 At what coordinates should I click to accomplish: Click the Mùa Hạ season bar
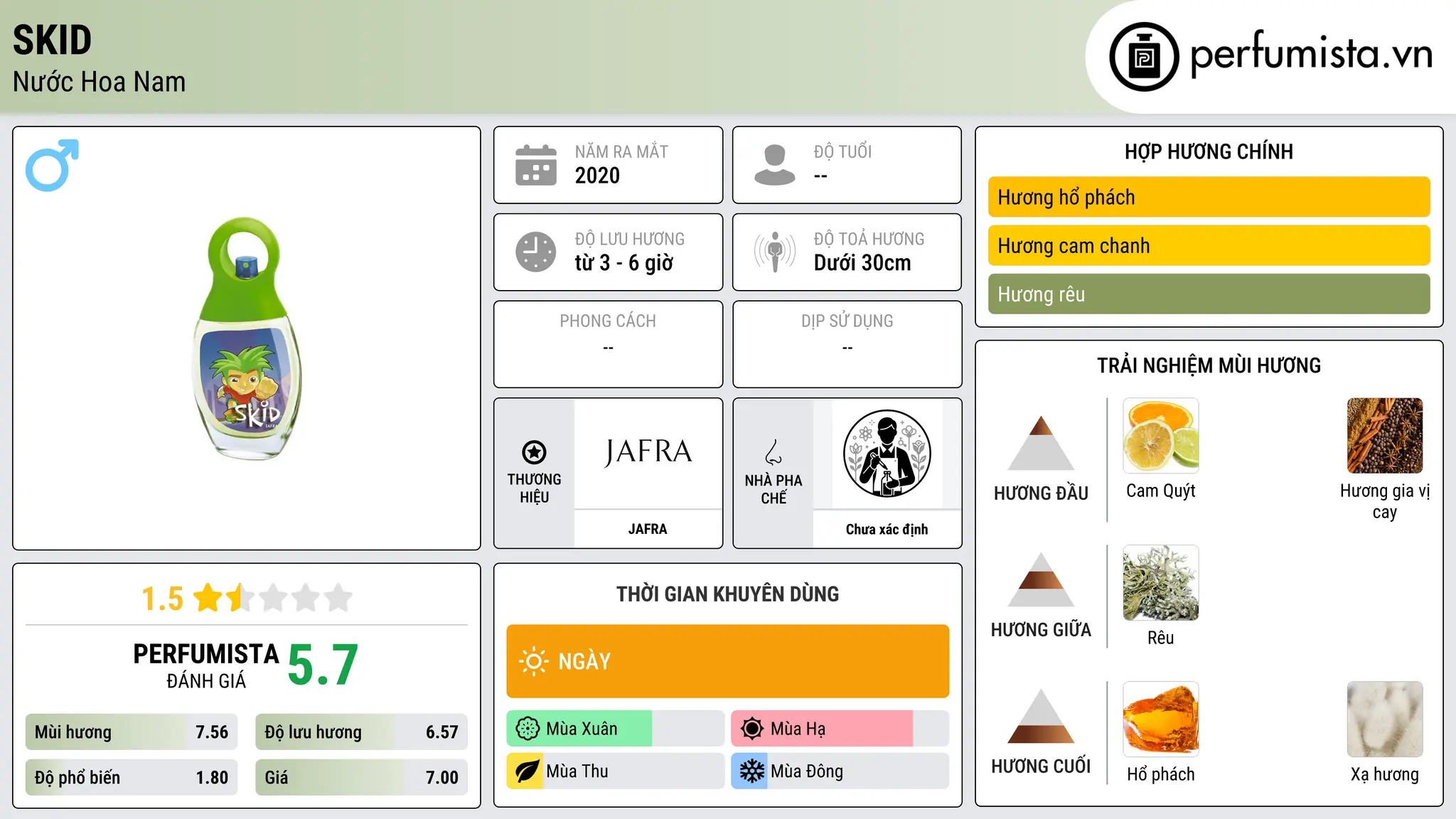[x=840, y=729]
